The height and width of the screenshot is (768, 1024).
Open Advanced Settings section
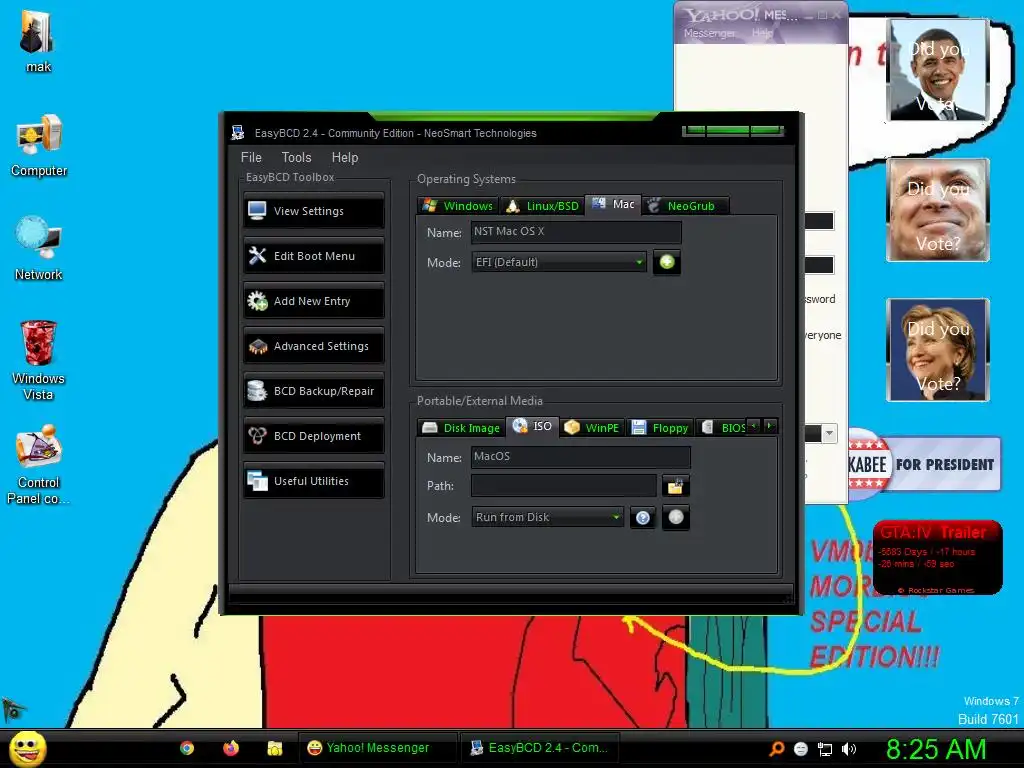[x=314, y=346]
